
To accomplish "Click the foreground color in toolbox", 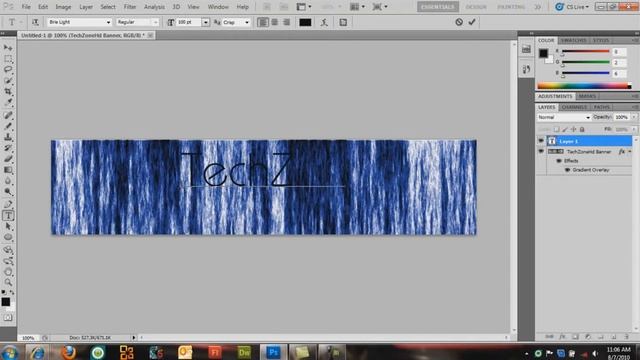I will 6,302.
